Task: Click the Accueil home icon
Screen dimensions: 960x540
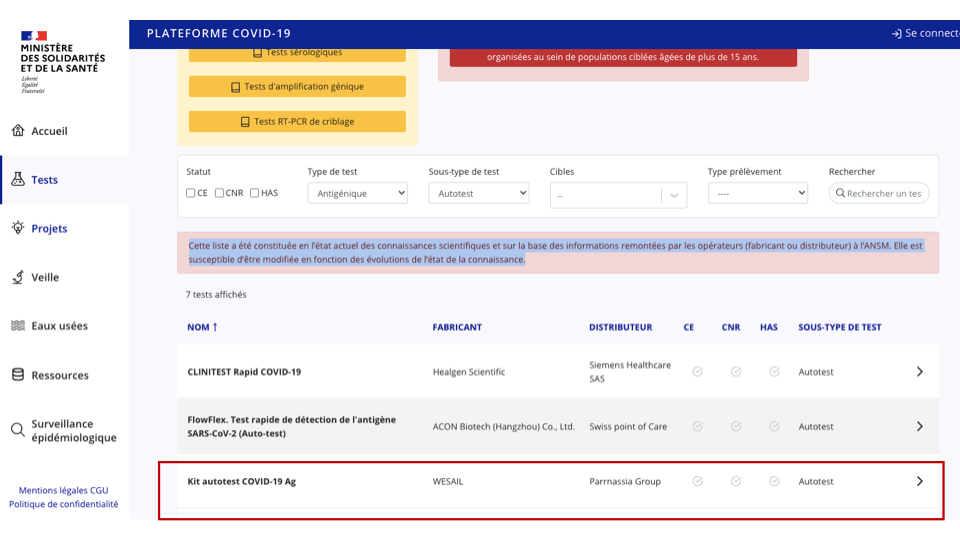Action: click(18, 130)
